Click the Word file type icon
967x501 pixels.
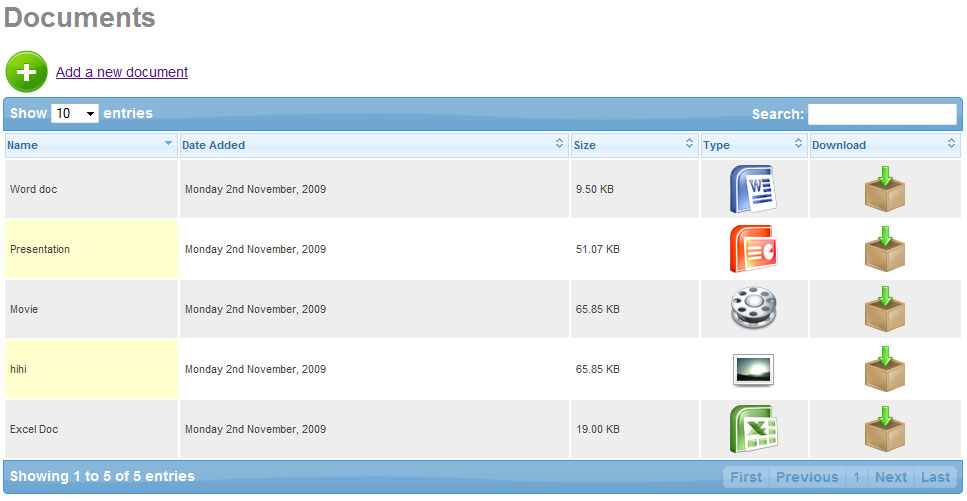753,189
